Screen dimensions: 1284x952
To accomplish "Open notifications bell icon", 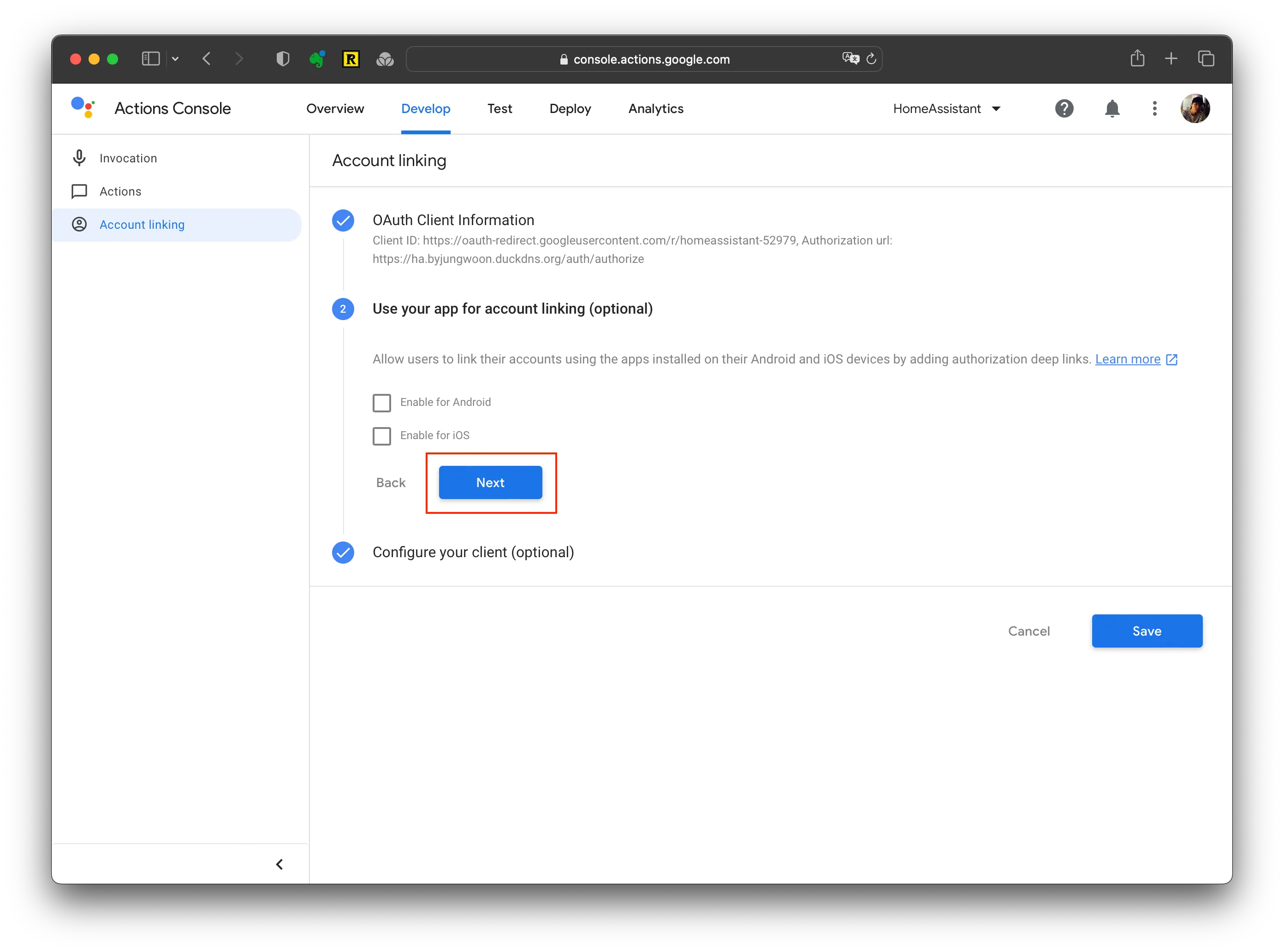I will click(x=1112, y=108).
